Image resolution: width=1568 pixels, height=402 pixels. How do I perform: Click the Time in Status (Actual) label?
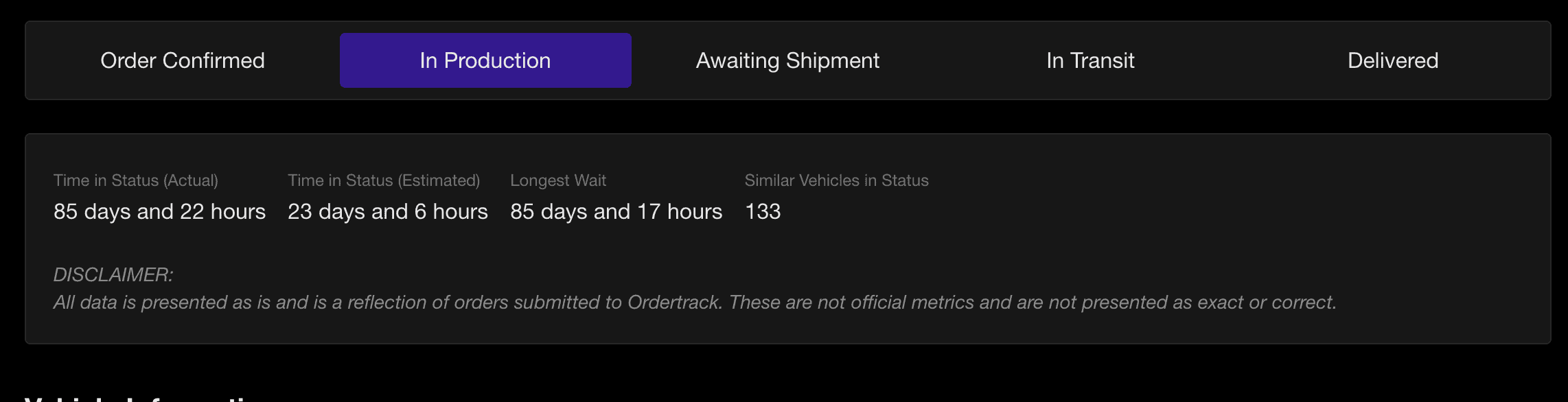[x=136, y=180]
